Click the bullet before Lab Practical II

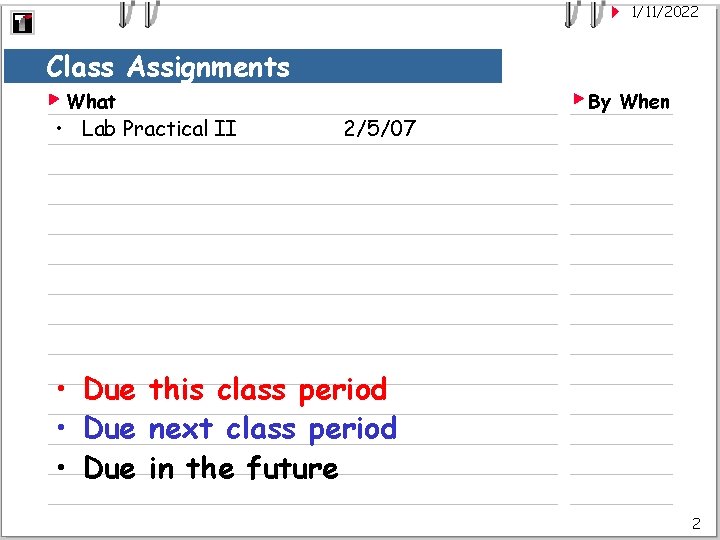click(61, 129)
